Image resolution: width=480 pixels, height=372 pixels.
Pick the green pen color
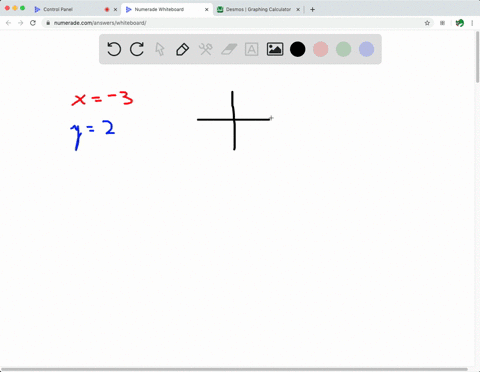click(x=343, y=49)
